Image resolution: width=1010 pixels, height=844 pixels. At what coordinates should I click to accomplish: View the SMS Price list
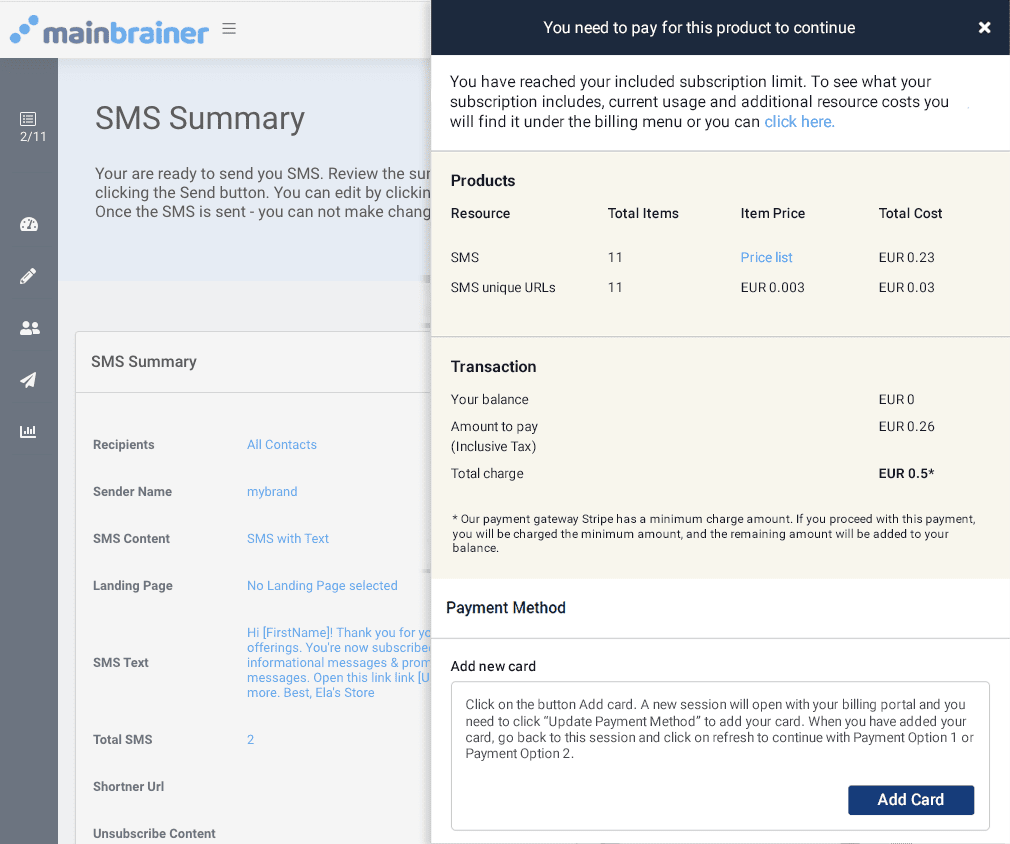coord(766,257)
